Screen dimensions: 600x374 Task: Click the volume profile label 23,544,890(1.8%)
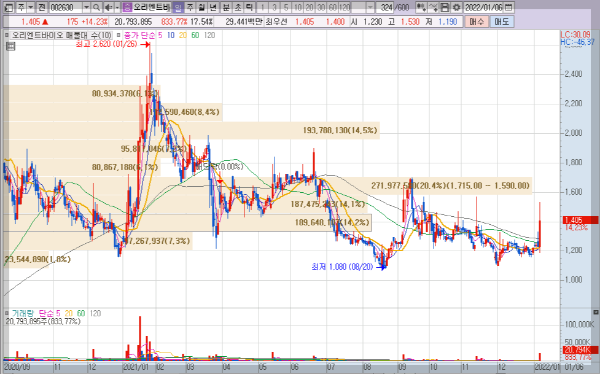[x=38, y=259]
